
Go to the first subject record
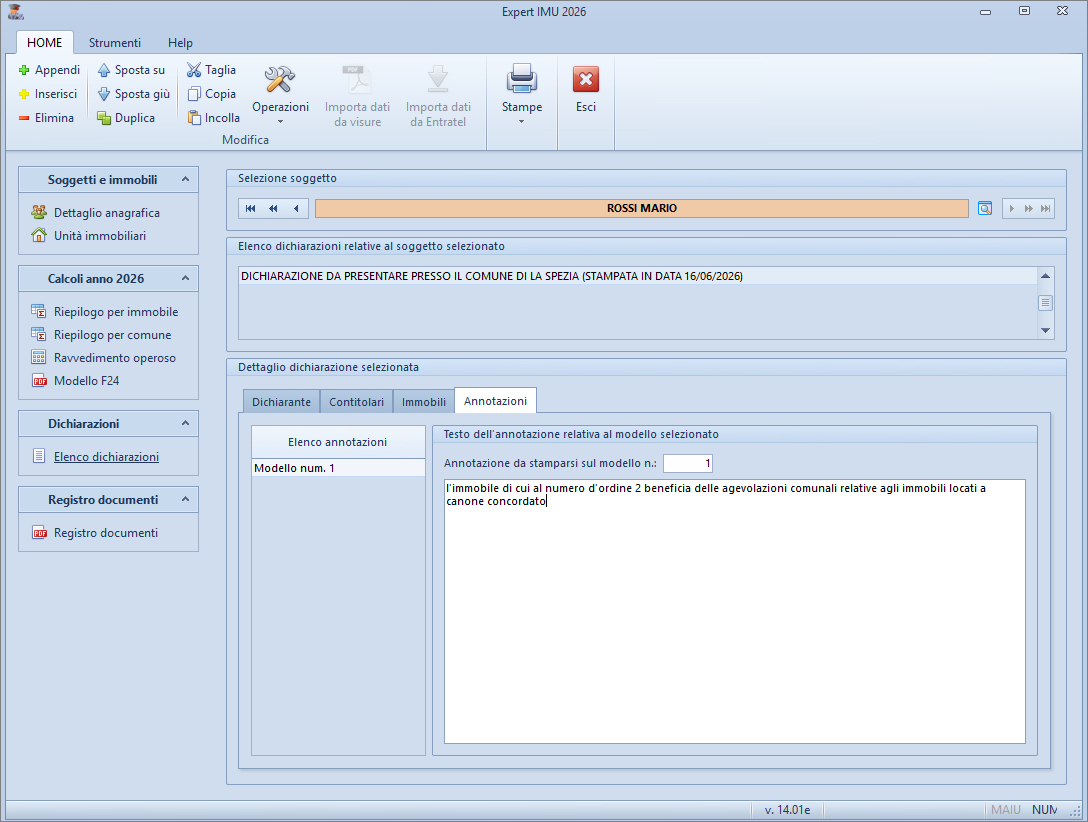[251, 208]
